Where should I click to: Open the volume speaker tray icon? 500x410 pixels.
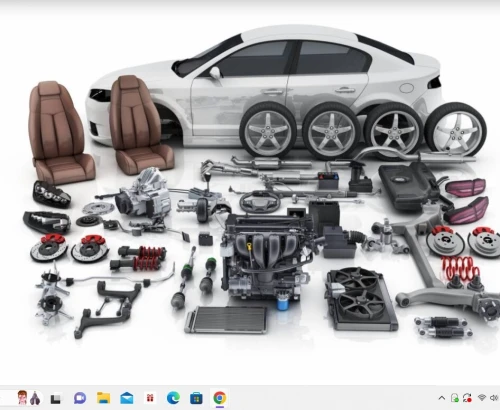click(494, 398)
